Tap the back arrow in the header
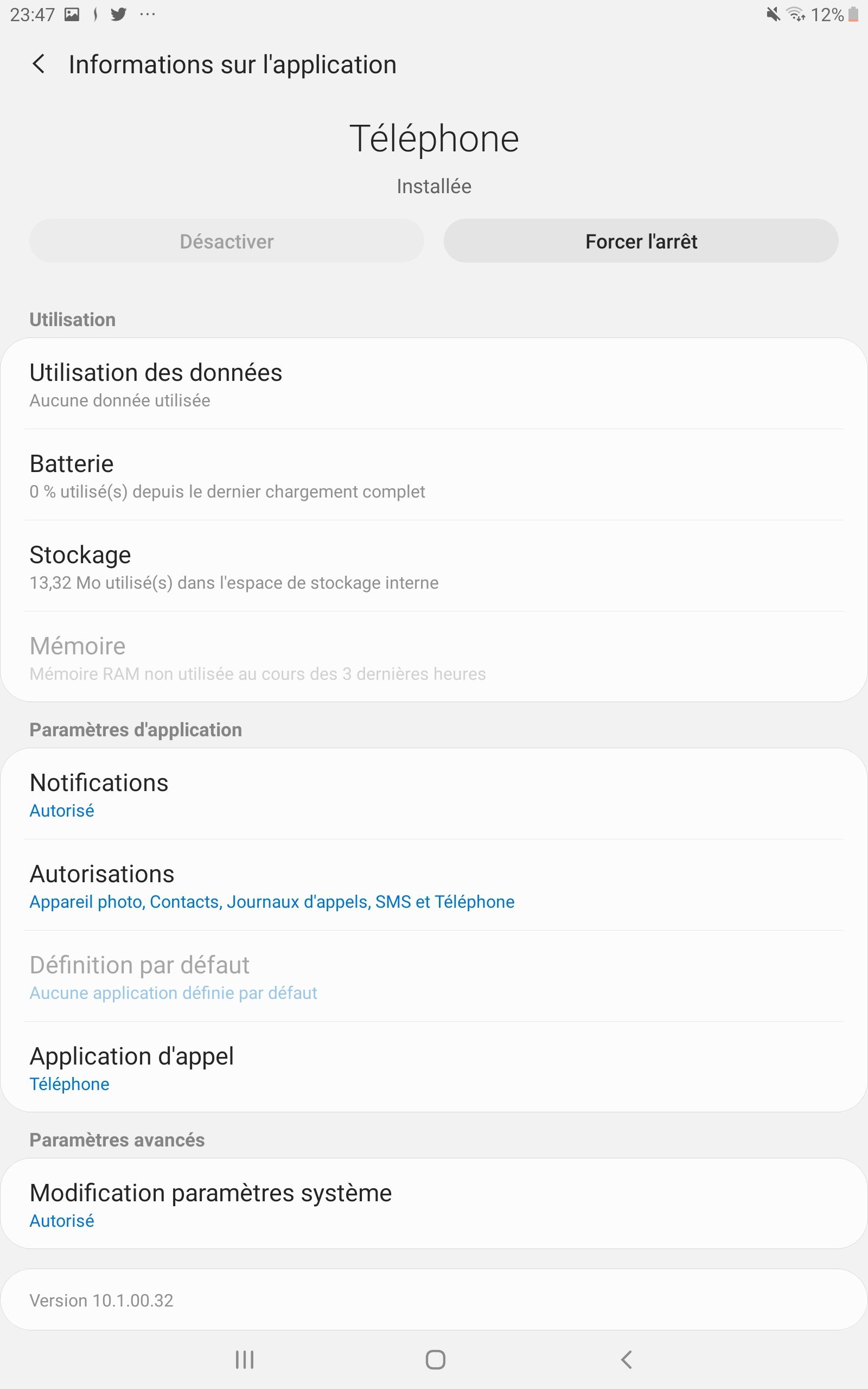 (39, 63)
